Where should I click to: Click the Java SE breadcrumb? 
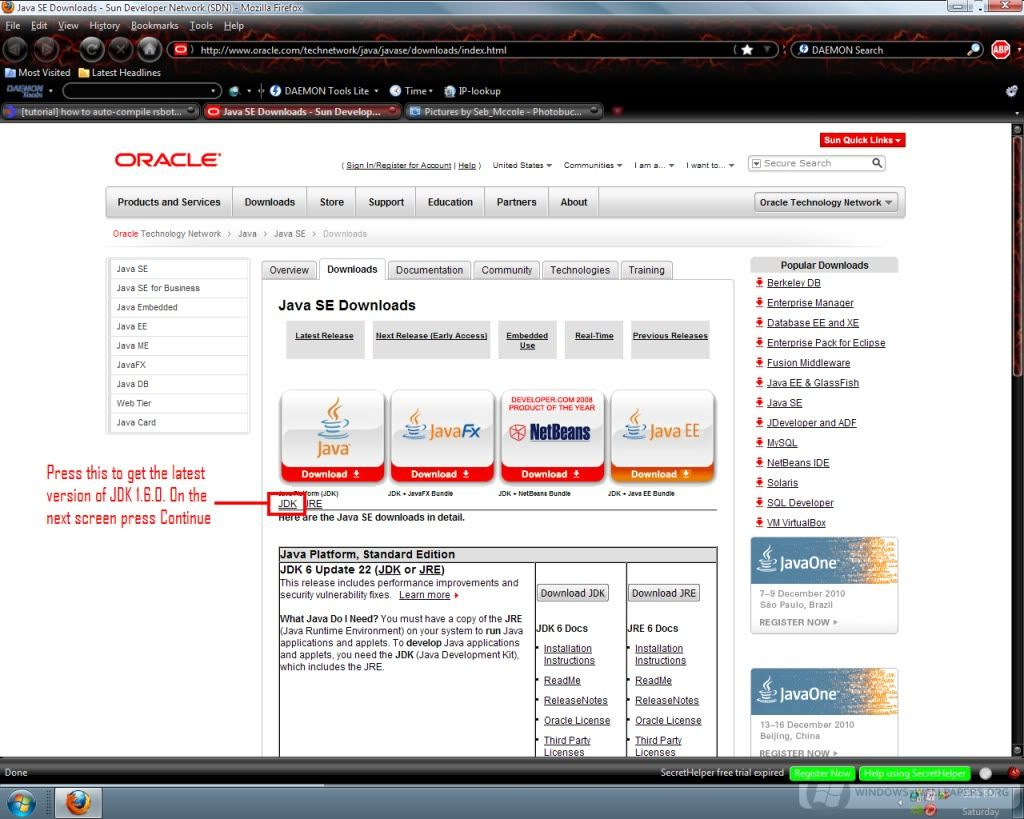(289, 234)
